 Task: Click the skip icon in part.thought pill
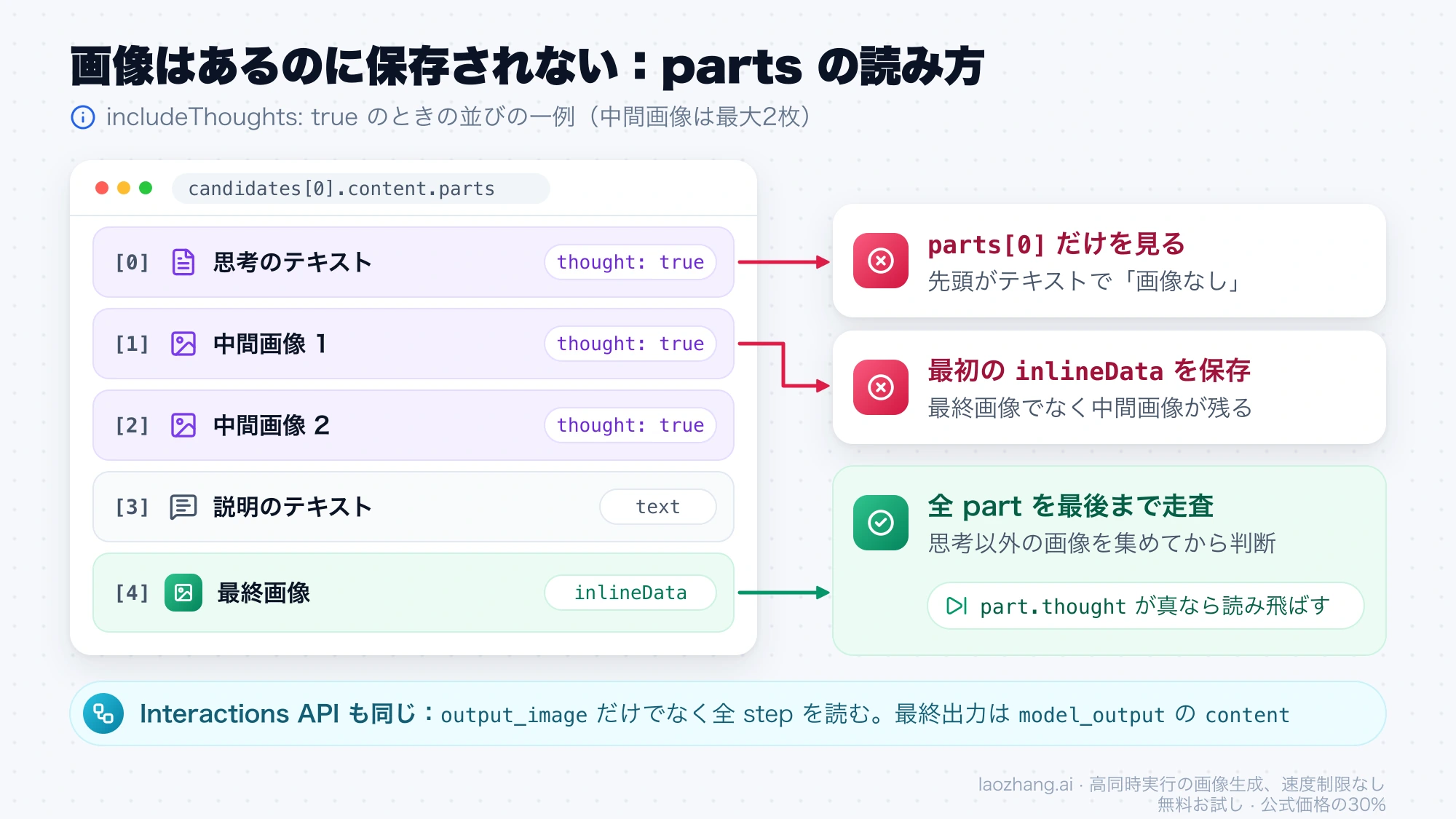tap(957, 606)
